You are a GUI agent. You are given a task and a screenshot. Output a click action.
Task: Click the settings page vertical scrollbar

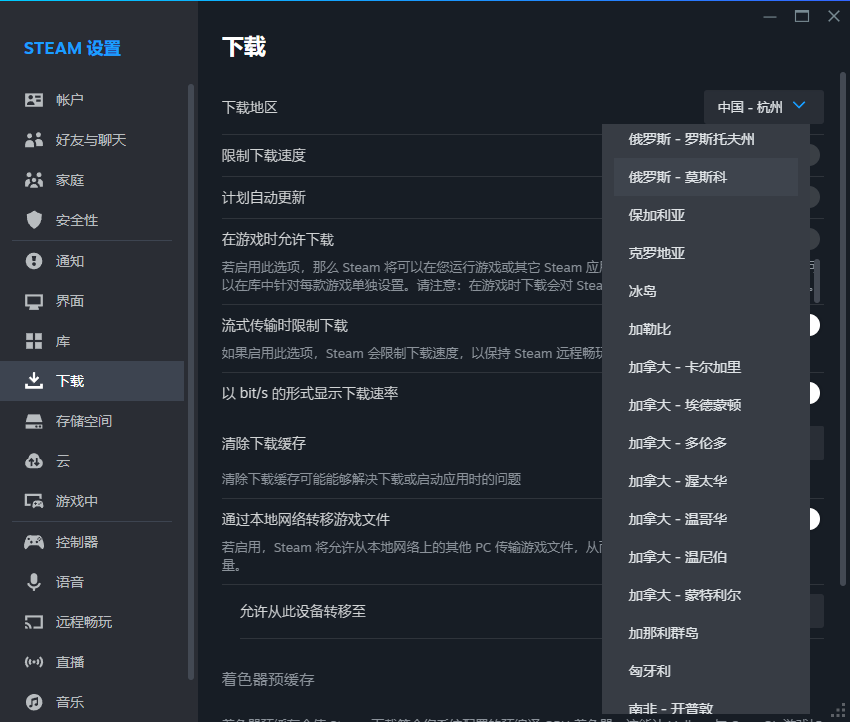[x=843, y=328]
